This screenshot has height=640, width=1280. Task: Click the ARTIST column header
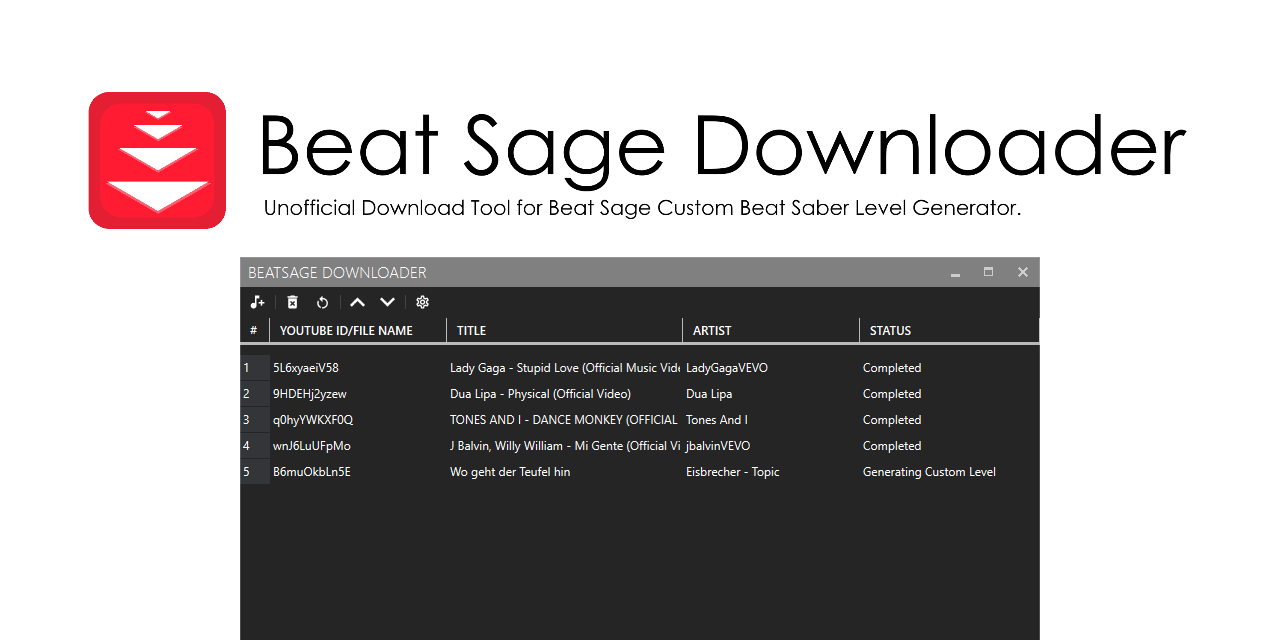[x=712, y=330]
